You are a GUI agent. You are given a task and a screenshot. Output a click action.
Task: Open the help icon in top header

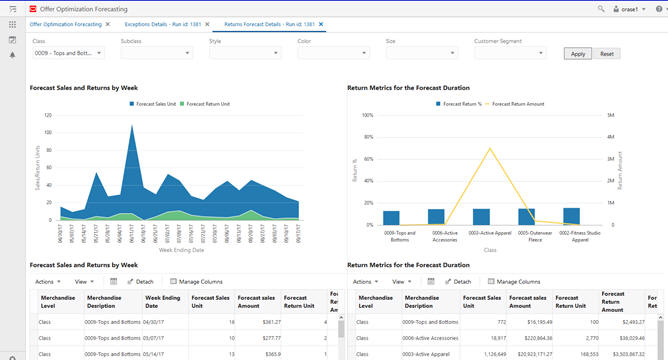pos(659,9)
